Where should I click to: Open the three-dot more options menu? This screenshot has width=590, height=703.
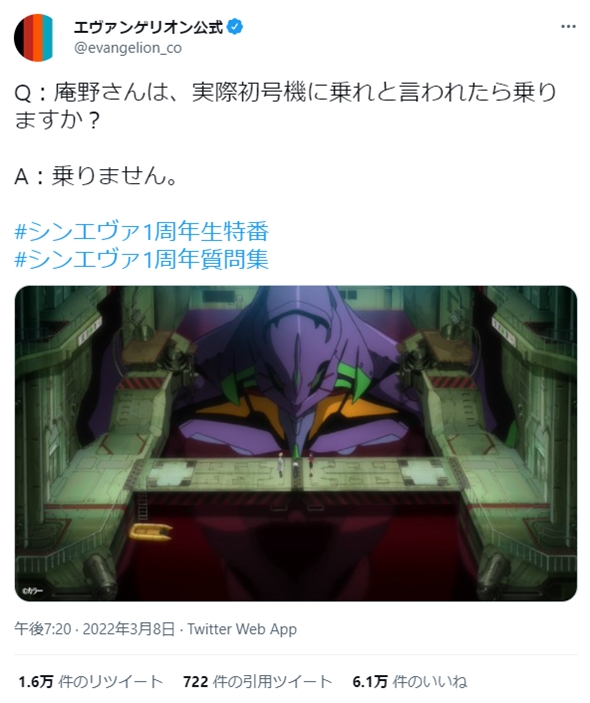pos(568,27)
